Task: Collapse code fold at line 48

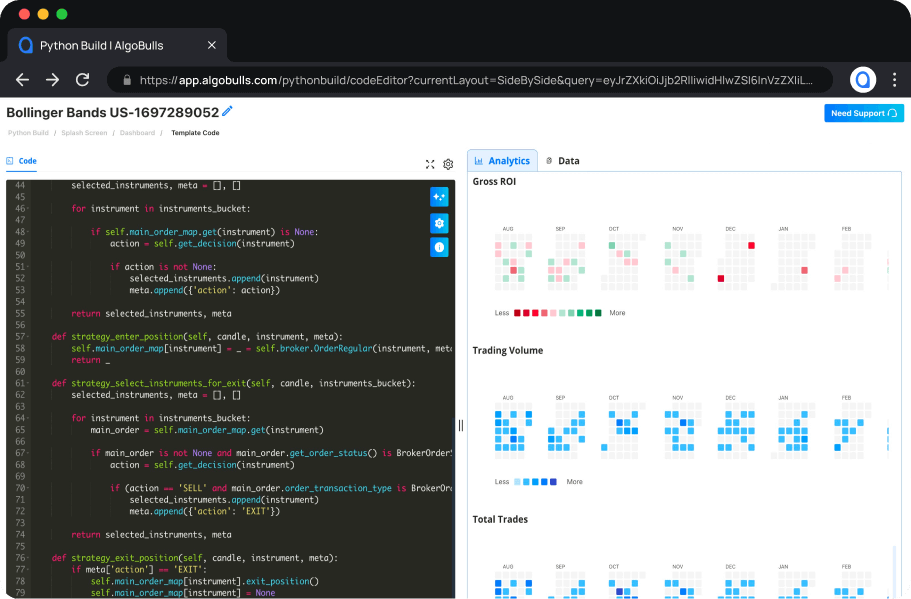Action: point(28,232)
